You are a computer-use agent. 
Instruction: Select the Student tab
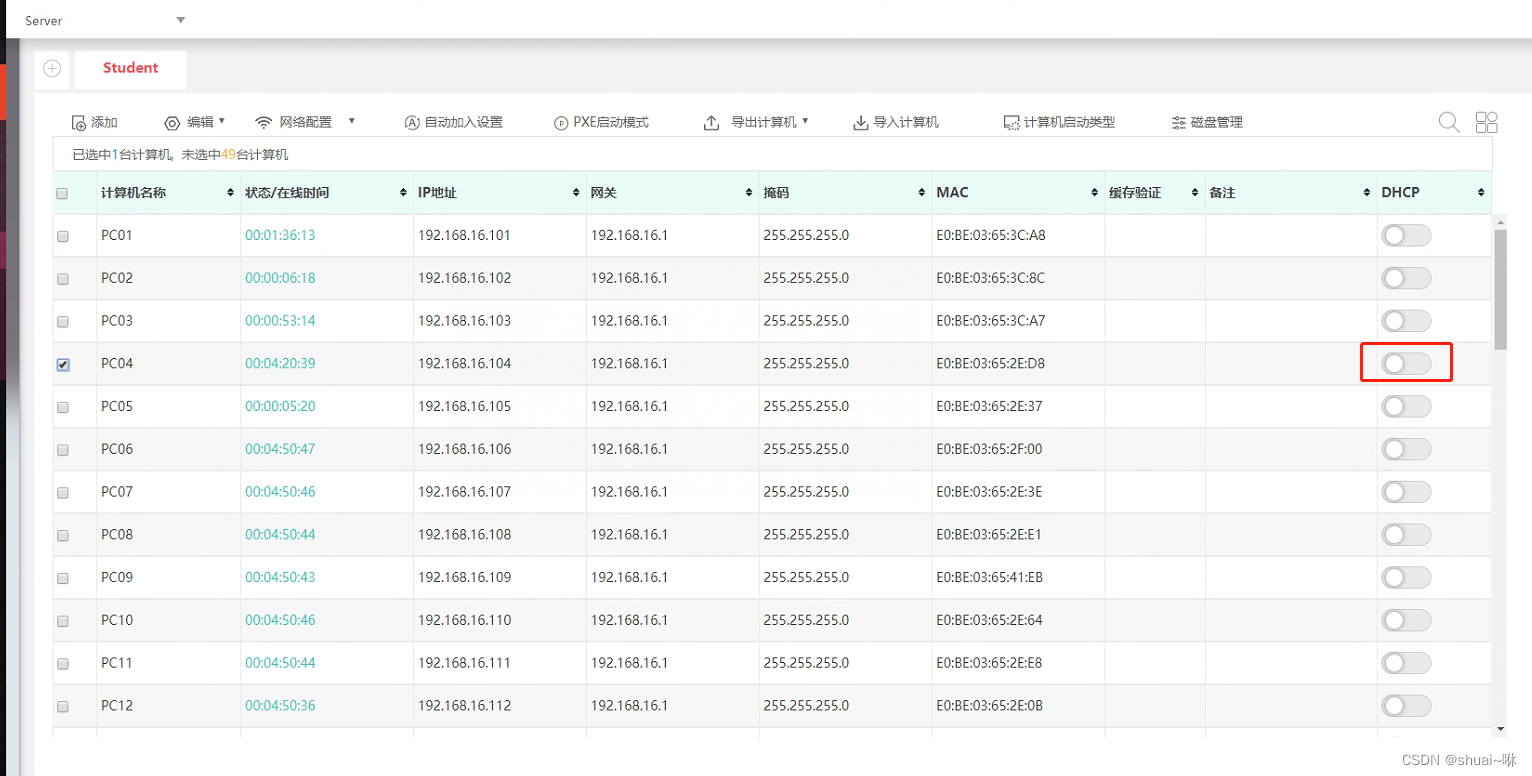click(x=130, y=68)
